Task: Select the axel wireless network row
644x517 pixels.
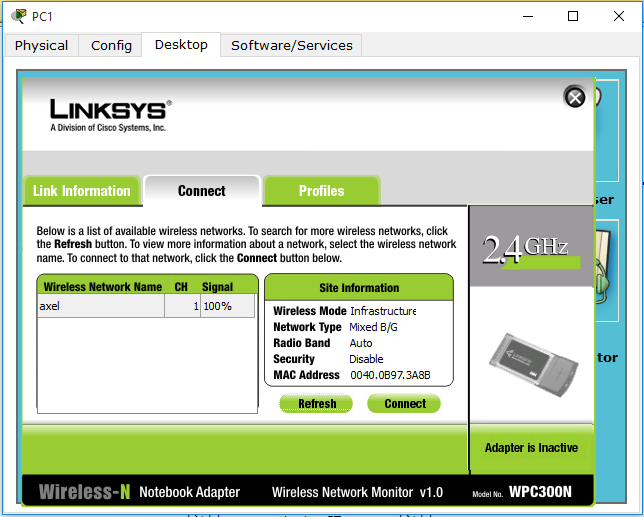Action: (x=146, y=306)
